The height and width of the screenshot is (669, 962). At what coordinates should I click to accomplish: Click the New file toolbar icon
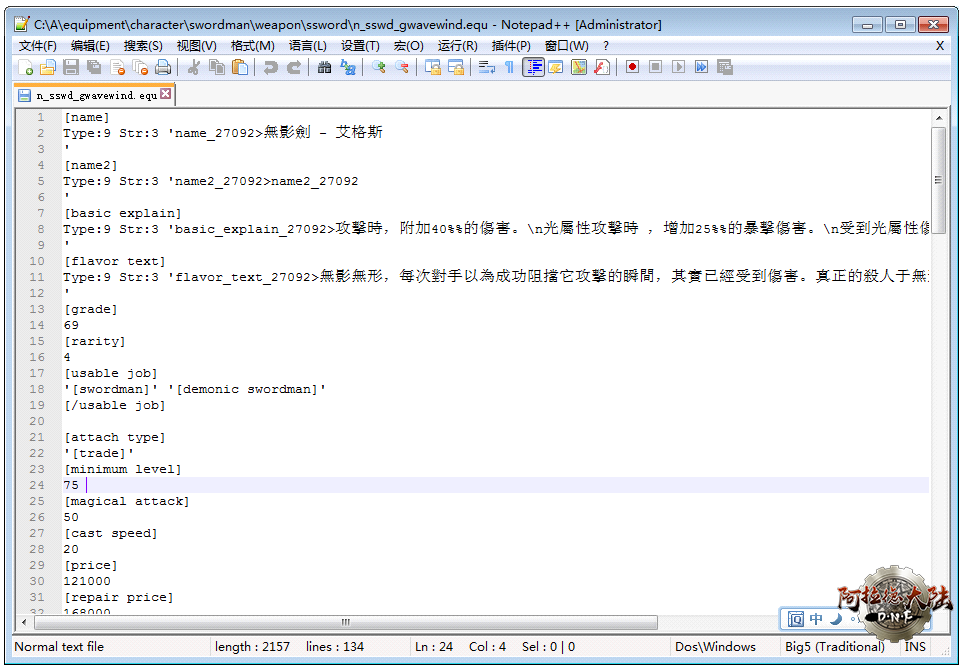tap(26, 67)
